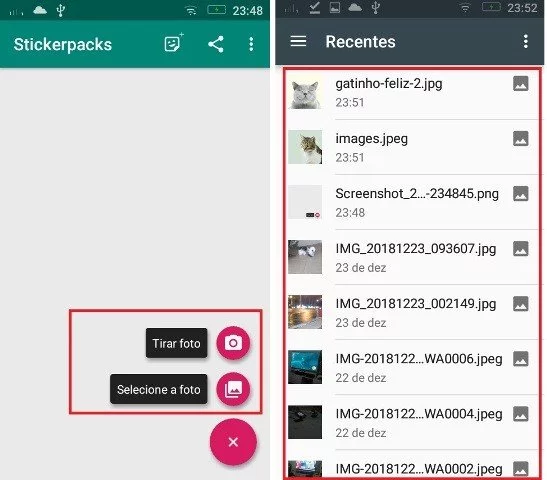
Task: Select the Tirar foto label
Action: 177,343
